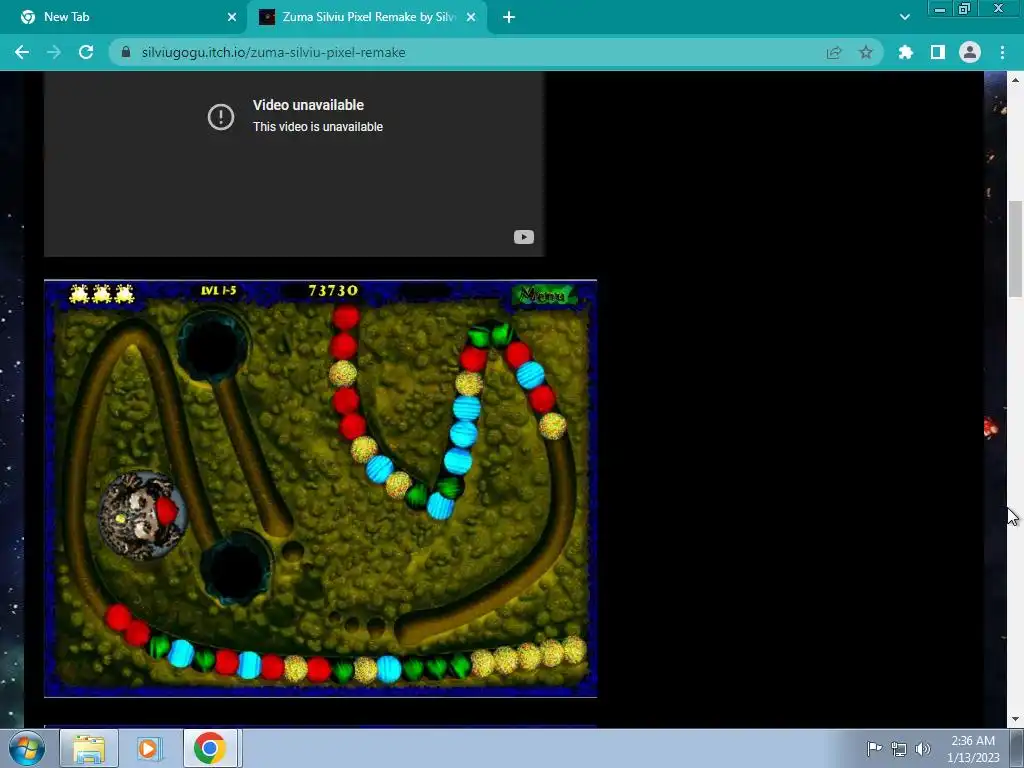Toggle the browser side panel icon
Image resolution: width=1024 pixels, height=768 pixels.
click(x=938, y=52)
